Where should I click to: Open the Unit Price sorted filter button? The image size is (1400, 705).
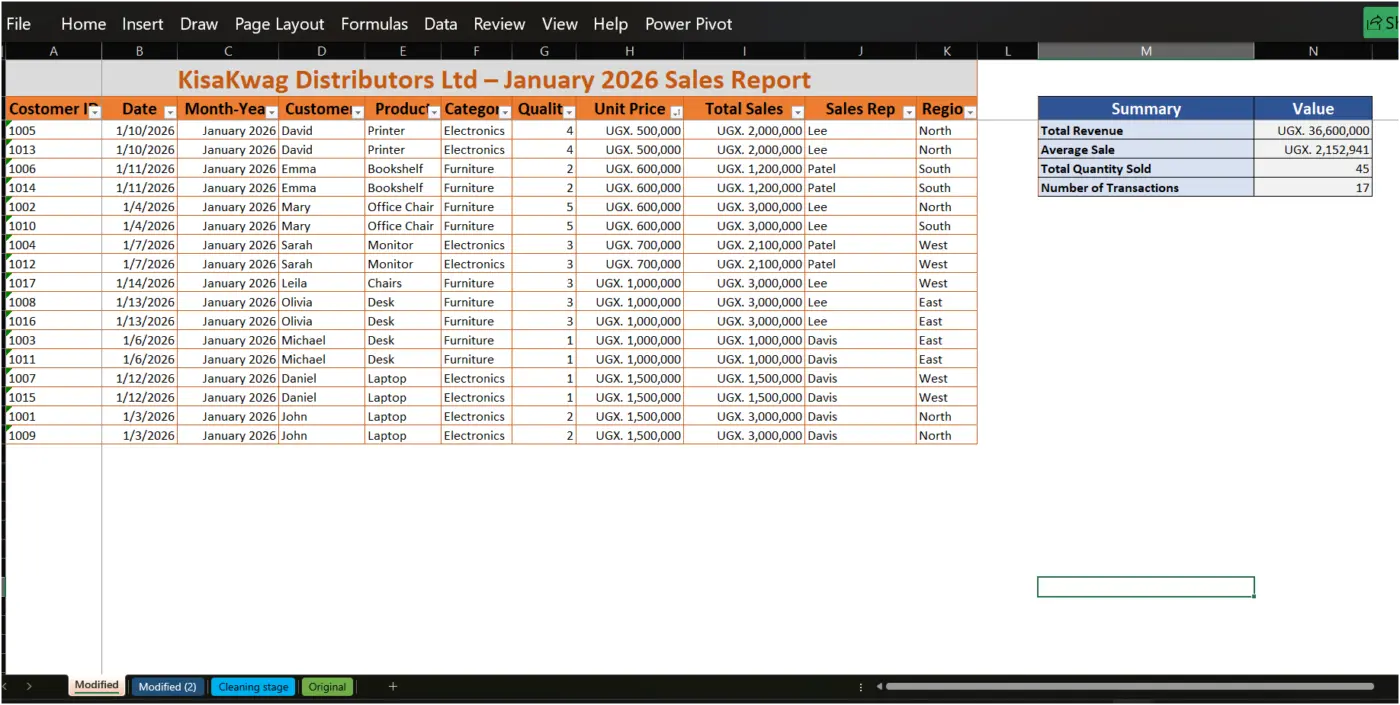point(676,112)
